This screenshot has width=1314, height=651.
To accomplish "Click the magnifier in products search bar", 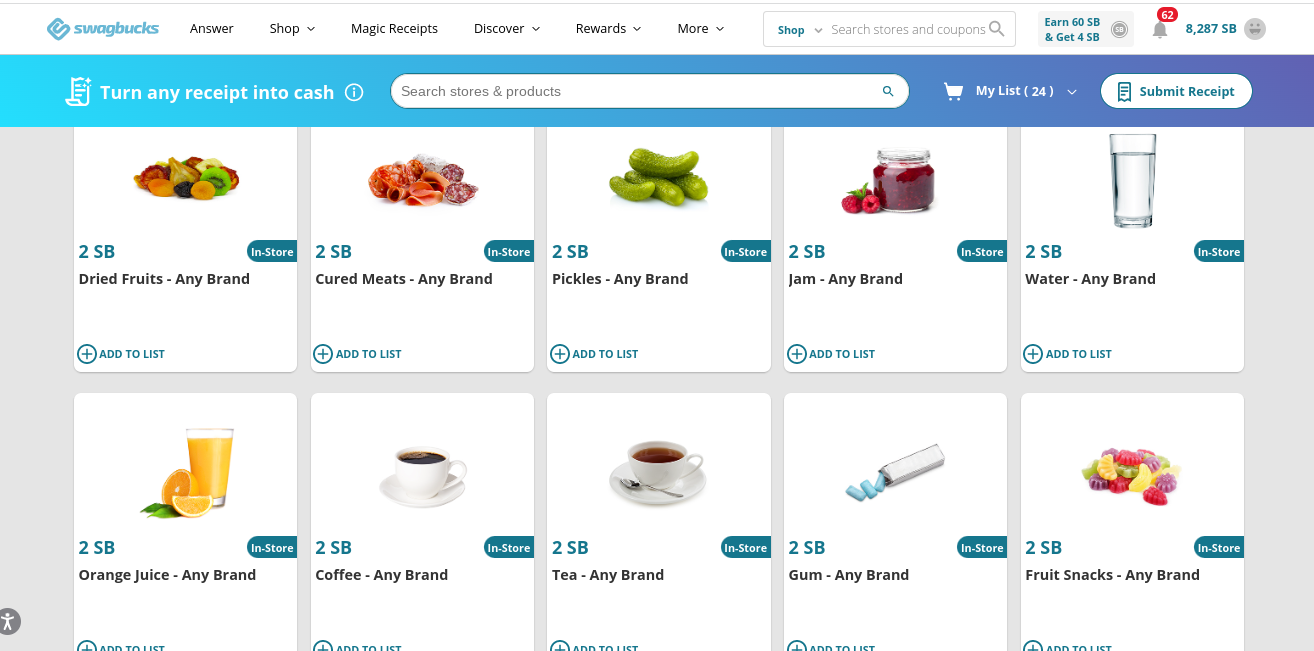I will 888,91.
